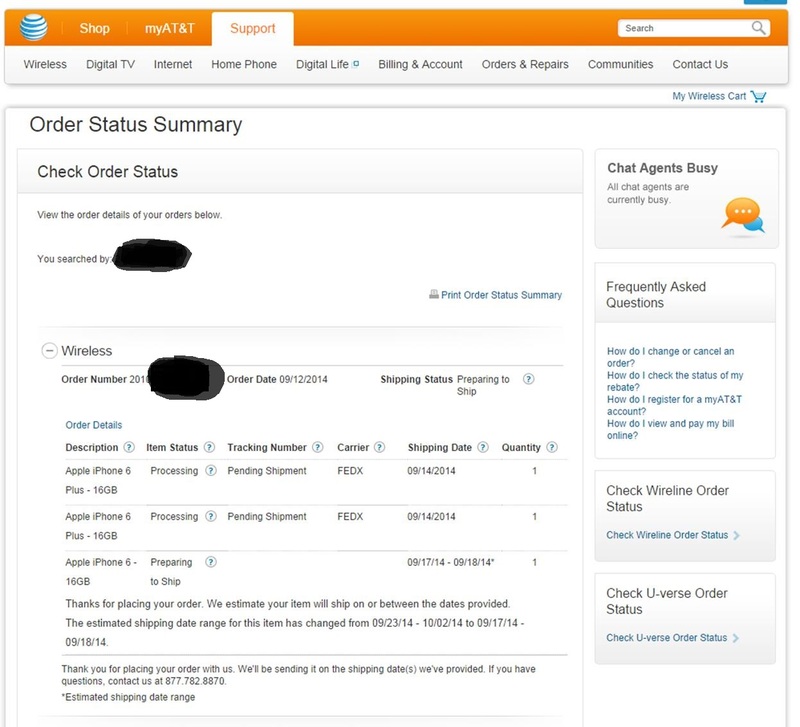Click help icon next to Shipping Status
This screenshot has height=727, width=800.
(x=529, y=379)
